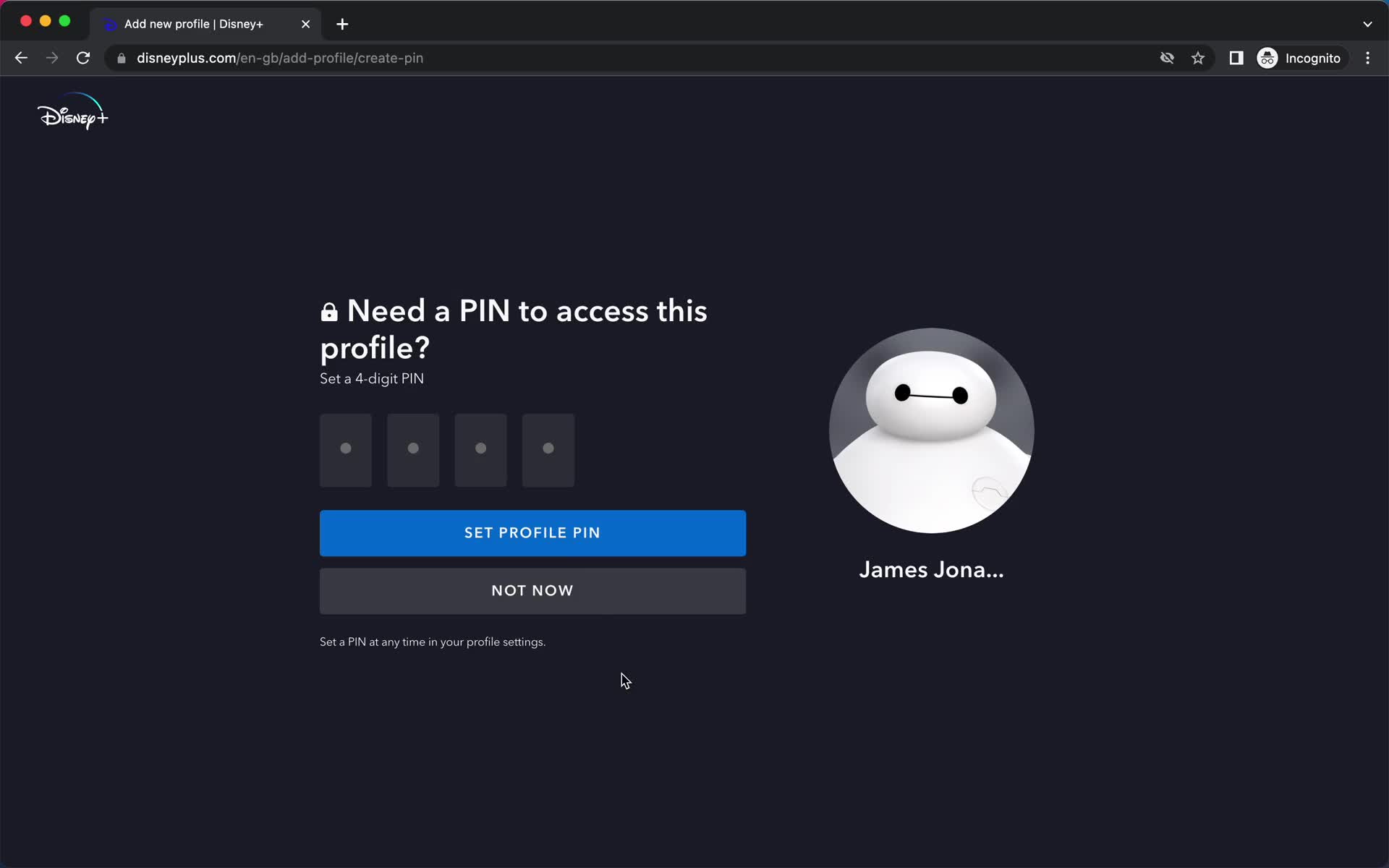Image resolution: width=1389 pixels, height=868 pixels.
Task: Go back to the previous page
Action: (x=21, y=58)
